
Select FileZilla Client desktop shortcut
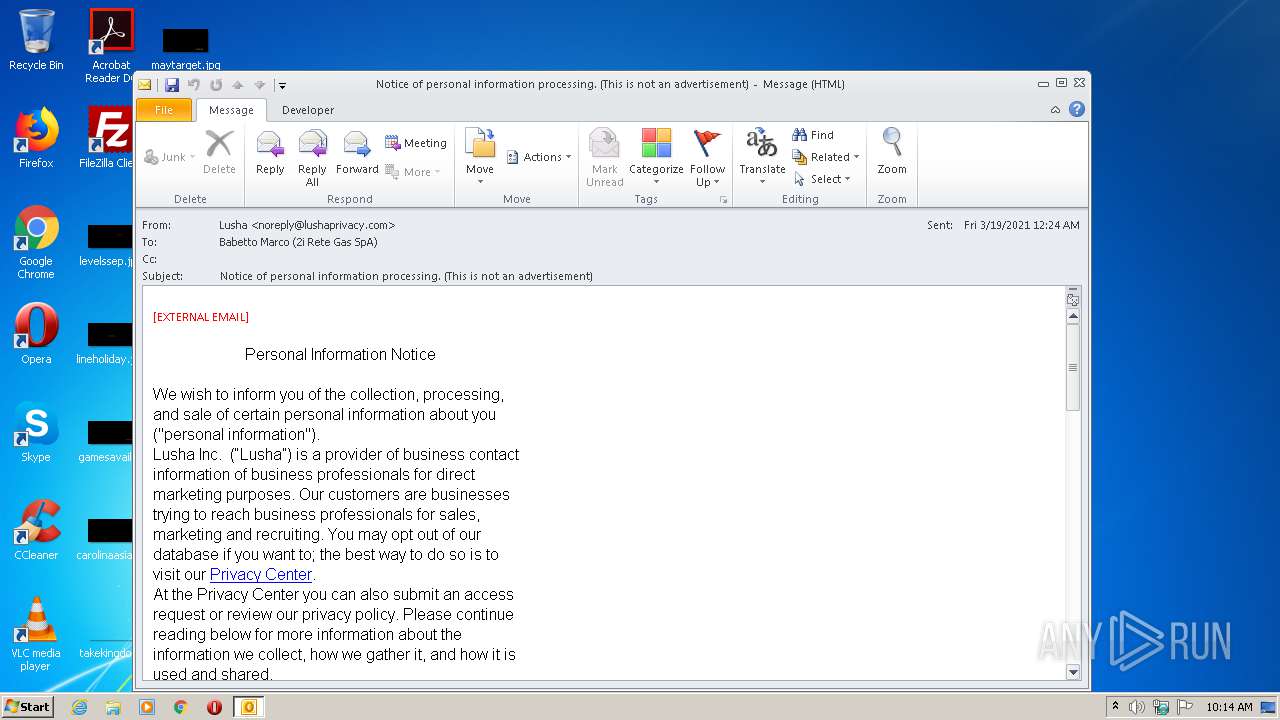click(x=108, y=138)
